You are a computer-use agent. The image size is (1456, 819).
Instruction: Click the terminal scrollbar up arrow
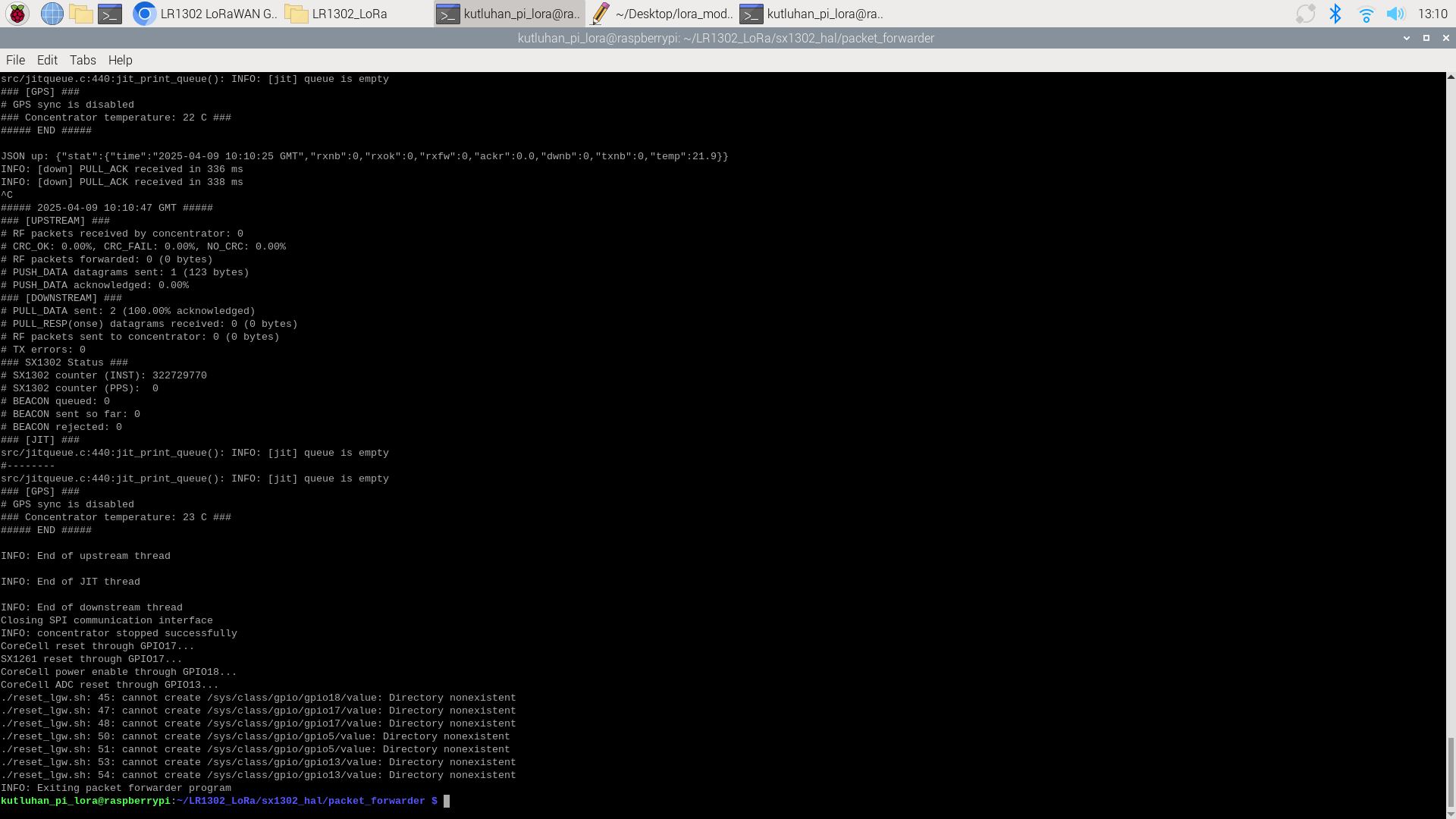pyautogui.click(x=1451, y=77)
